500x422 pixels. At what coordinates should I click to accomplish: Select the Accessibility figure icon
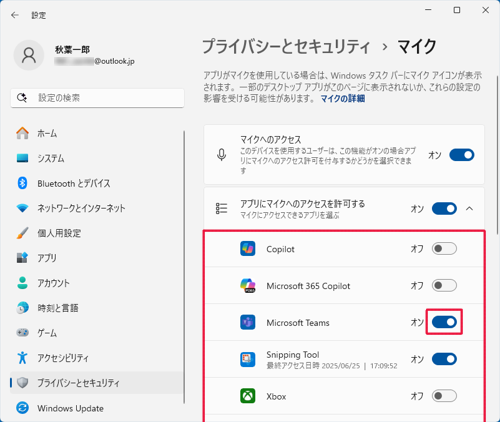[x=22, y=358]
